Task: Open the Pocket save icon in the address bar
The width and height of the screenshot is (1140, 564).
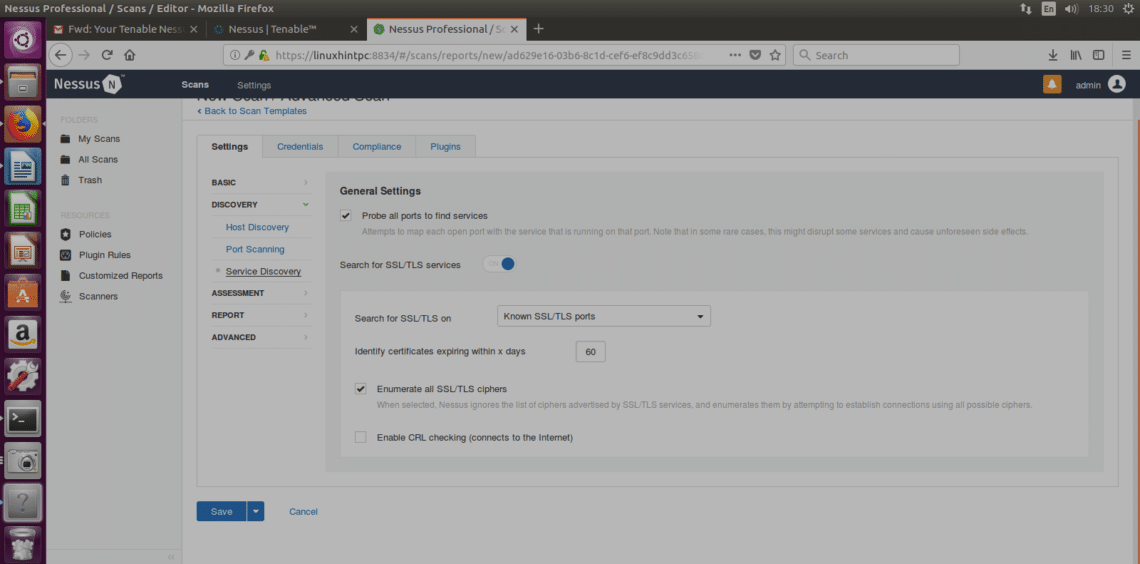Action: (x=755, y=55)
